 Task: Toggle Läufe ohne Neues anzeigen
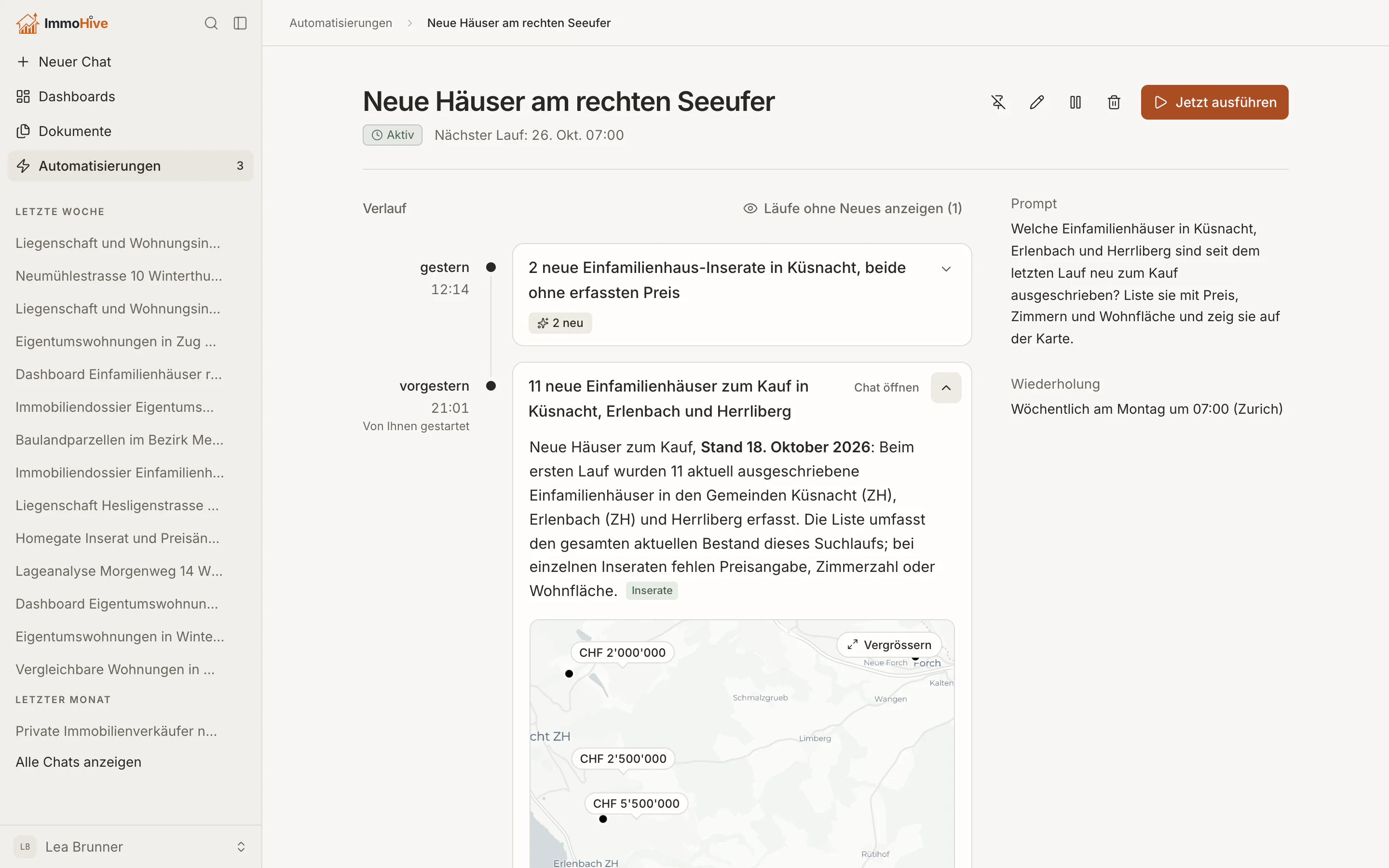(x=852, y=208)
